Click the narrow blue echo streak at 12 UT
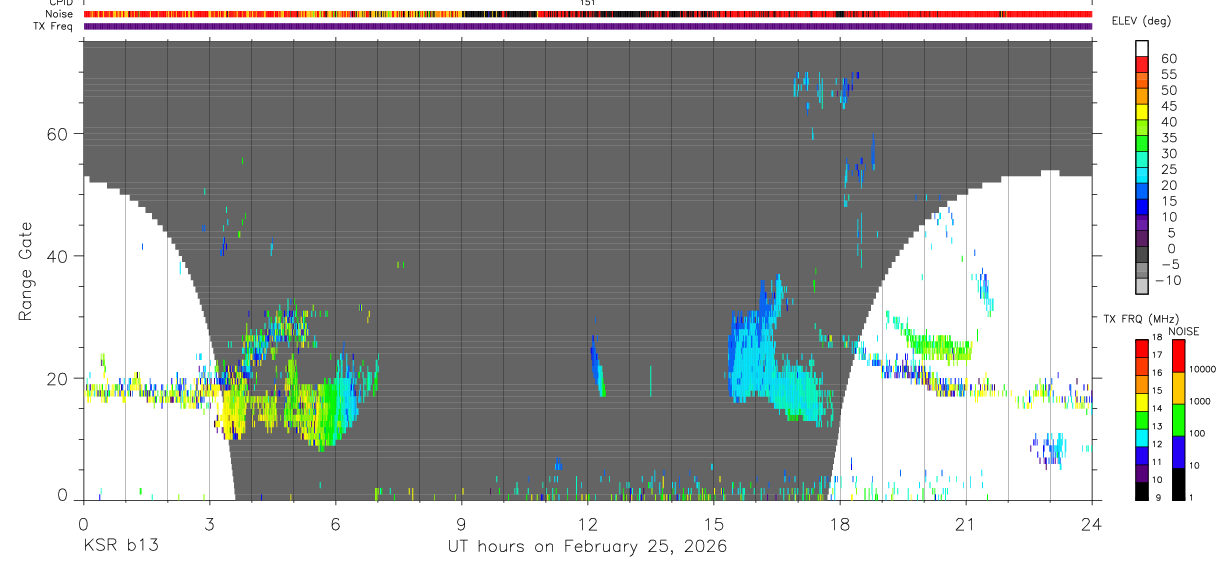 point(597,366)
